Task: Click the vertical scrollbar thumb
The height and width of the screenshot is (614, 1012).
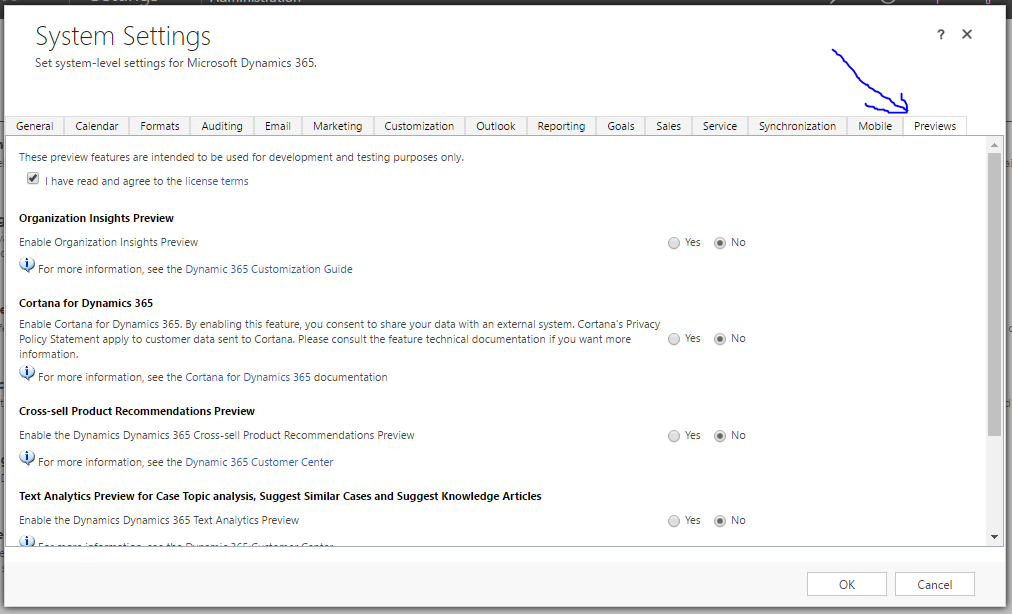Action: (994, 294)
